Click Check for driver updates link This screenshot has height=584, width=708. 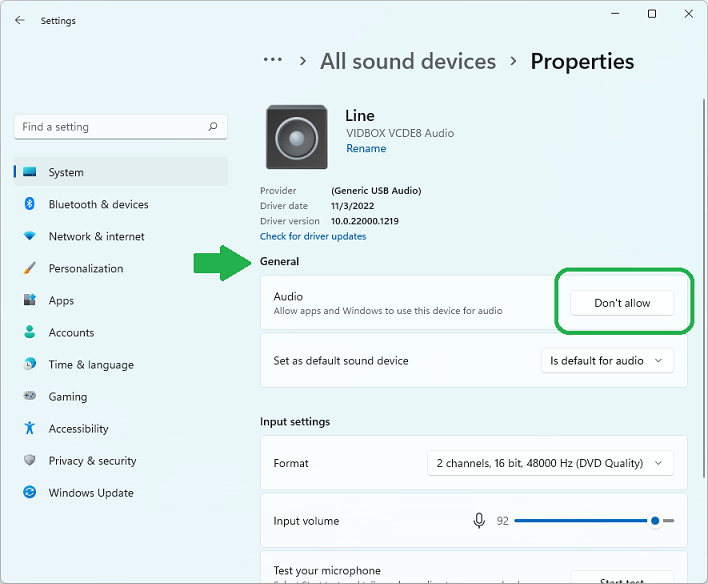click(x=313, y=237)
